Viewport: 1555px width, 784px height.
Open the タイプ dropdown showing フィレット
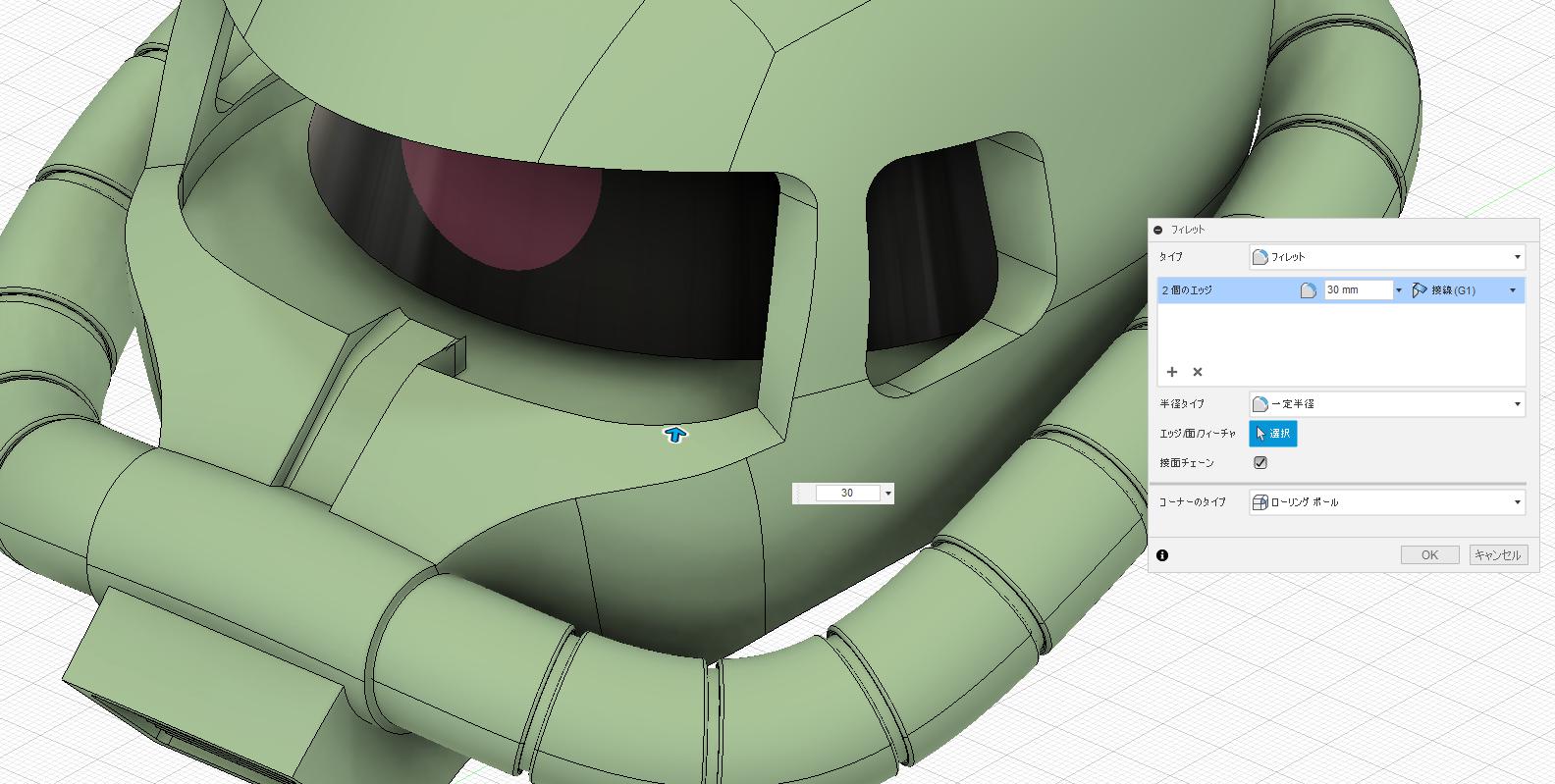point(1387,257)
